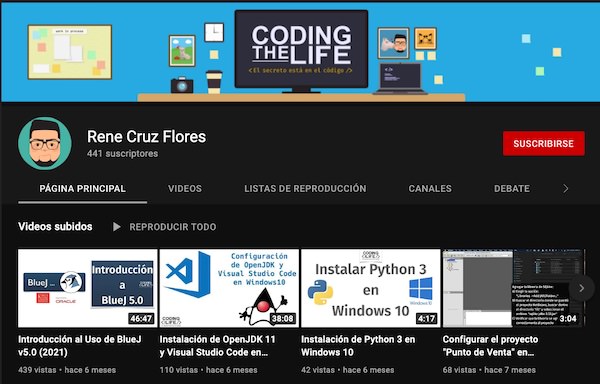The image size is (600, 384).
Task: Click the 42 vistas hace 6 meses text
Action: pyautogui.click(x=347, y=370)
